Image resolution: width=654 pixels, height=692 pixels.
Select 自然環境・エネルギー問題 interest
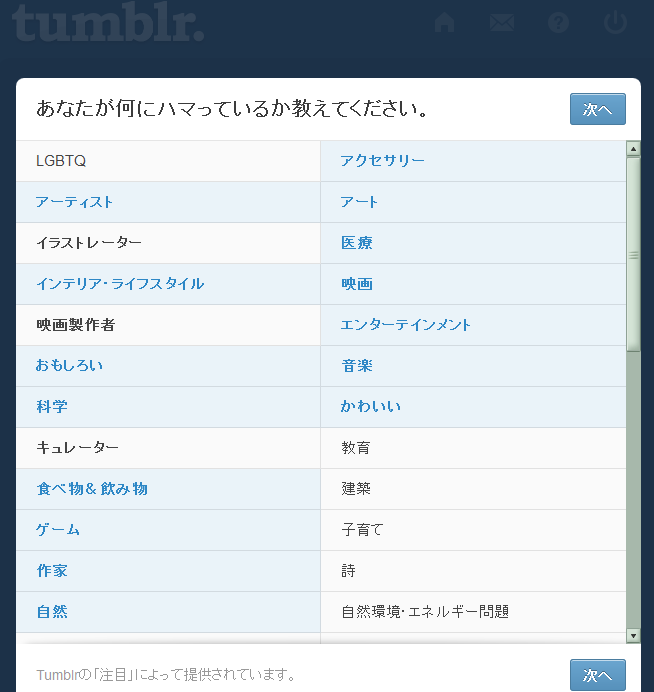coord(473,613)
